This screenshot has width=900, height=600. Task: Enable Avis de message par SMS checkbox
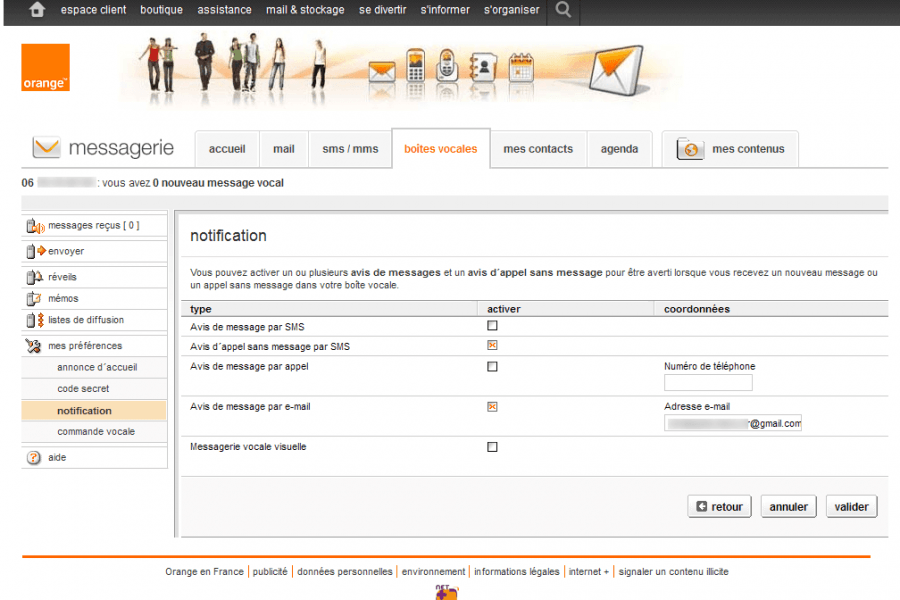click(x=492, y=326)
